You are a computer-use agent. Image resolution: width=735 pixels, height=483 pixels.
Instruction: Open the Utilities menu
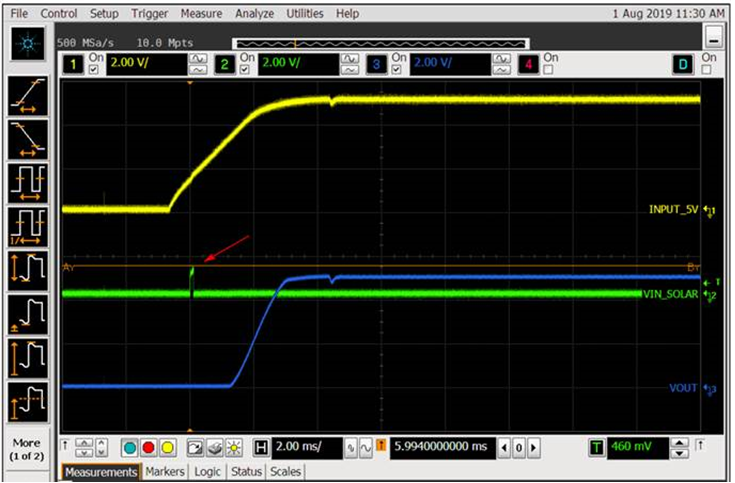pos(305,14)
